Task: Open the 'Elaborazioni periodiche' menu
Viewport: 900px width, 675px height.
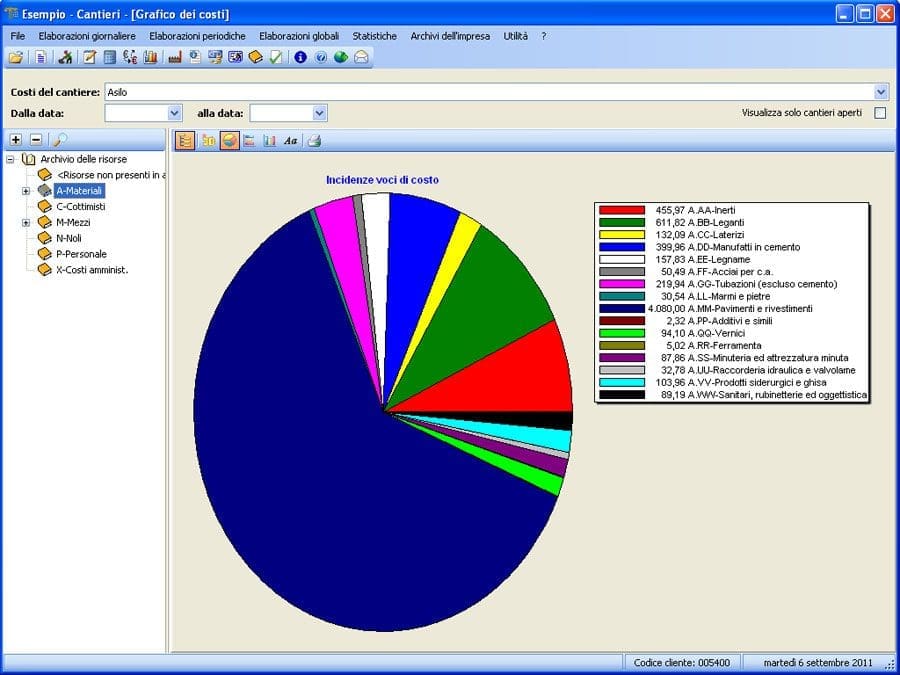Action: [197, 36]
